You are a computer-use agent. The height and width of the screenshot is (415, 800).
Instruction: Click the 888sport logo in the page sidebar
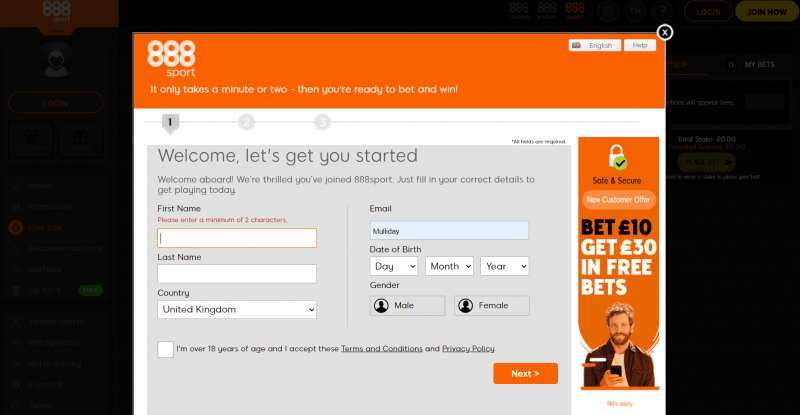(57, 12)
